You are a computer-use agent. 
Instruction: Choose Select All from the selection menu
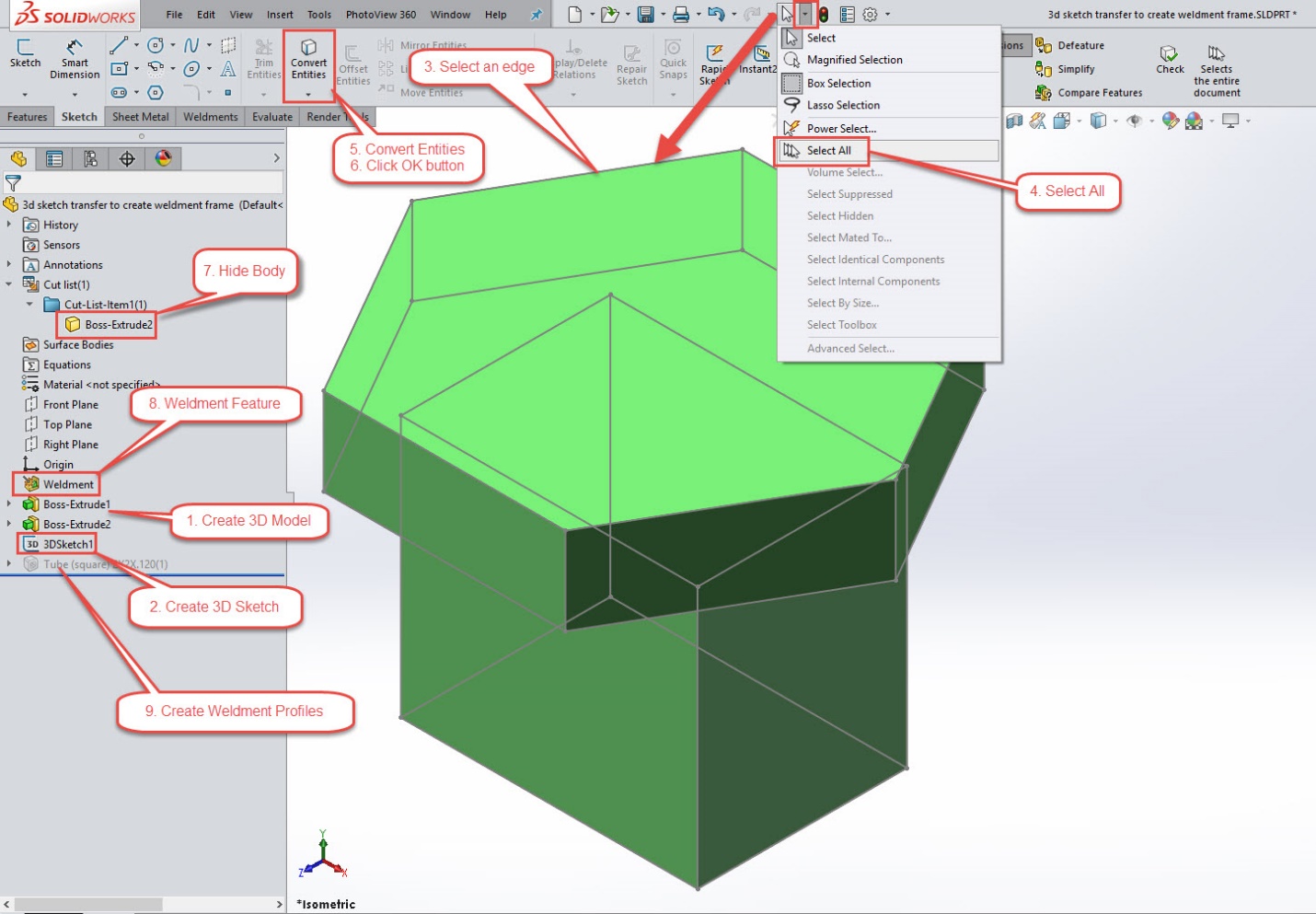click(828, 150)
